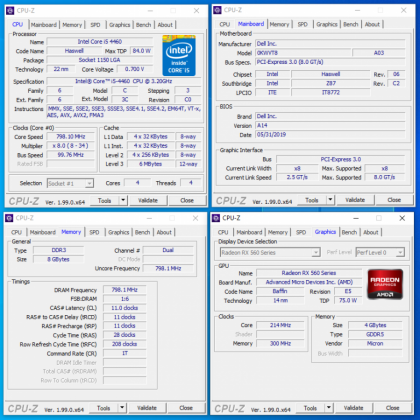The width and height of the screenshot is (420, 420).
Task: Switch to CPU tab in Mainboard window
Action: 225,24
